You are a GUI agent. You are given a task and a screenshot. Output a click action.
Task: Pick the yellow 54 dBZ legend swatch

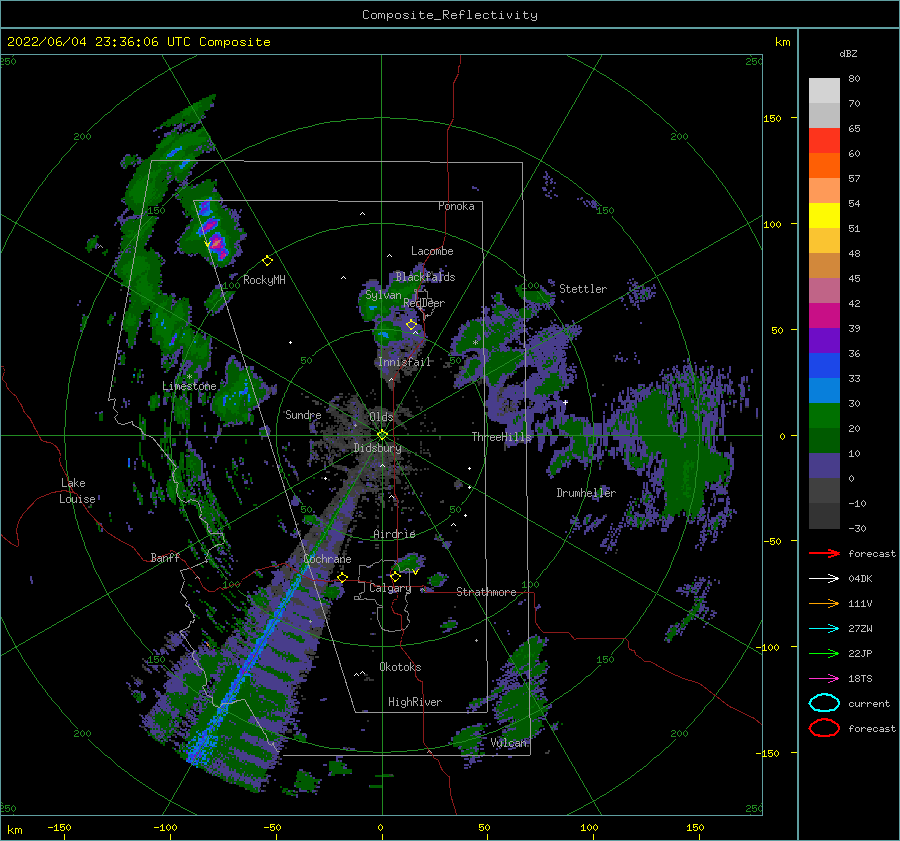pos(824,216)
